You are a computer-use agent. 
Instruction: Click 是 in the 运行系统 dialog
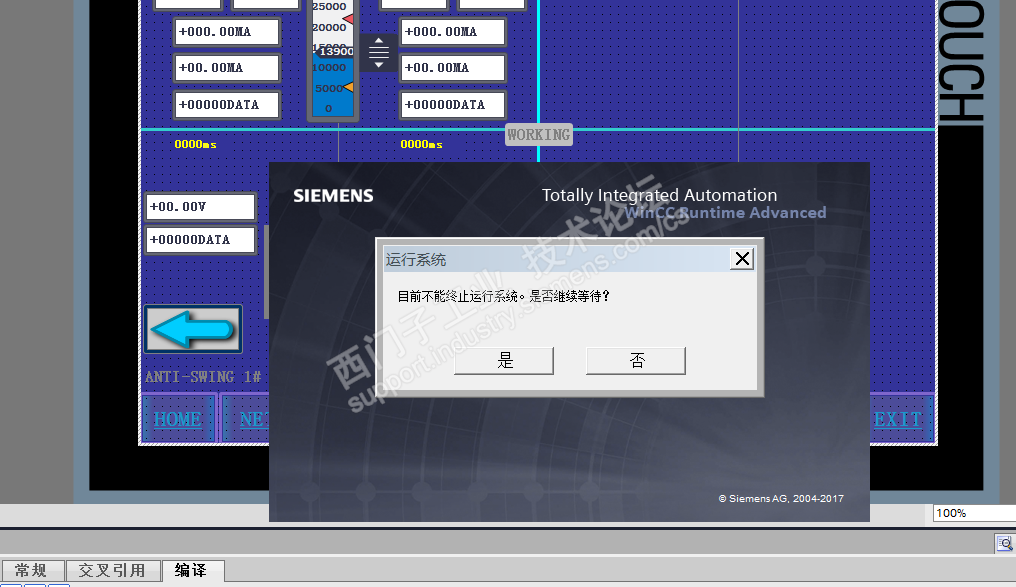click(504, 360)
